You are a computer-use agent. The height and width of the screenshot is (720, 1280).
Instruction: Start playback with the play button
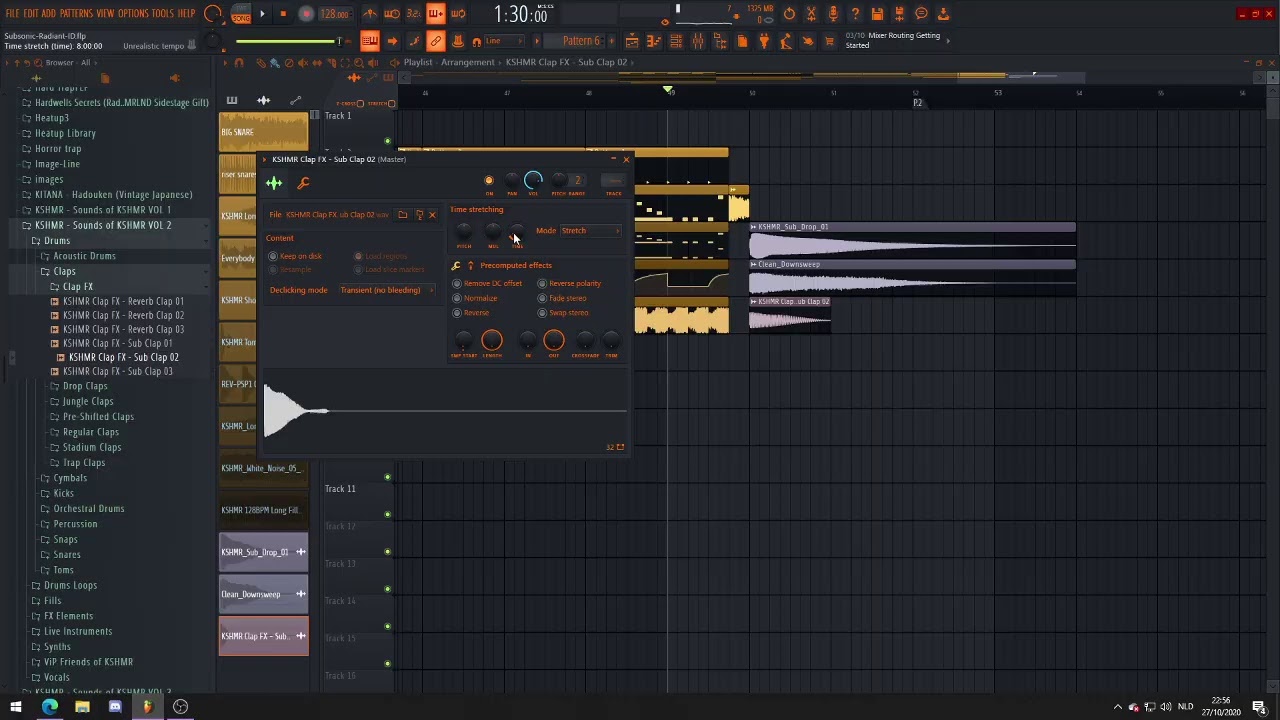262,14
